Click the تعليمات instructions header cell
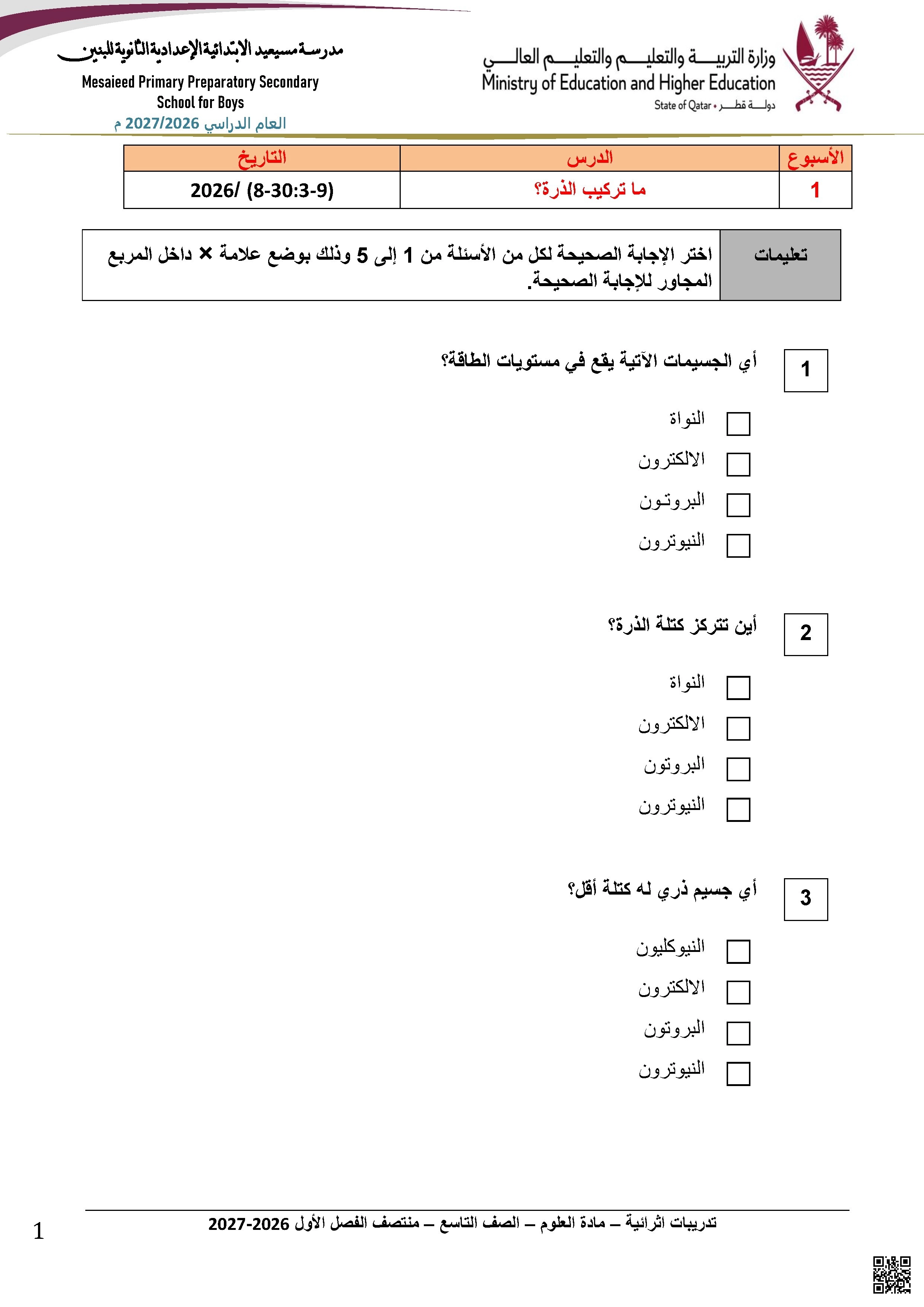 tap(780, 265)
